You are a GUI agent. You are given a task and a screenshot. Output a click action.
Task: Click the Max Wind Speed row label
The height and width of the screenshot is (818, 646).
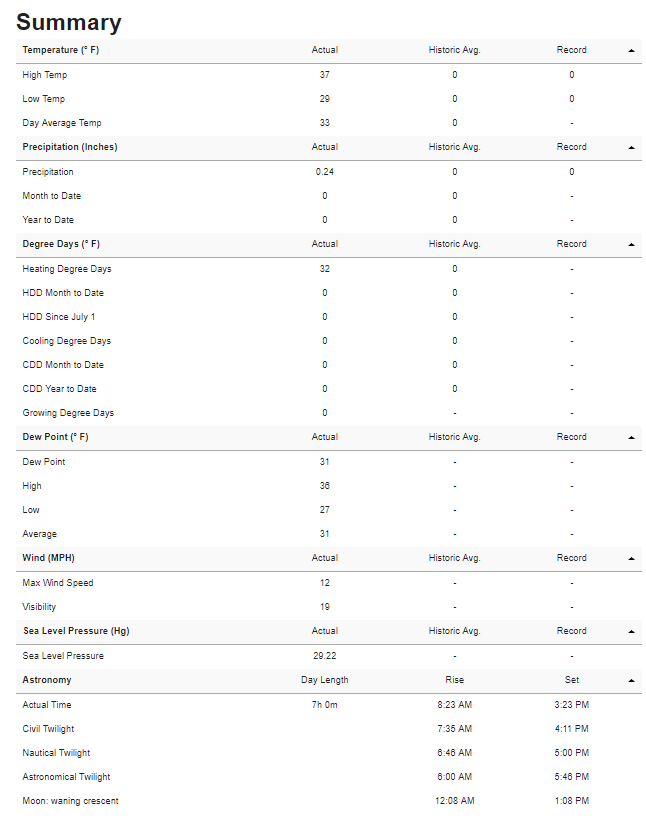click(x=58, y=583)
